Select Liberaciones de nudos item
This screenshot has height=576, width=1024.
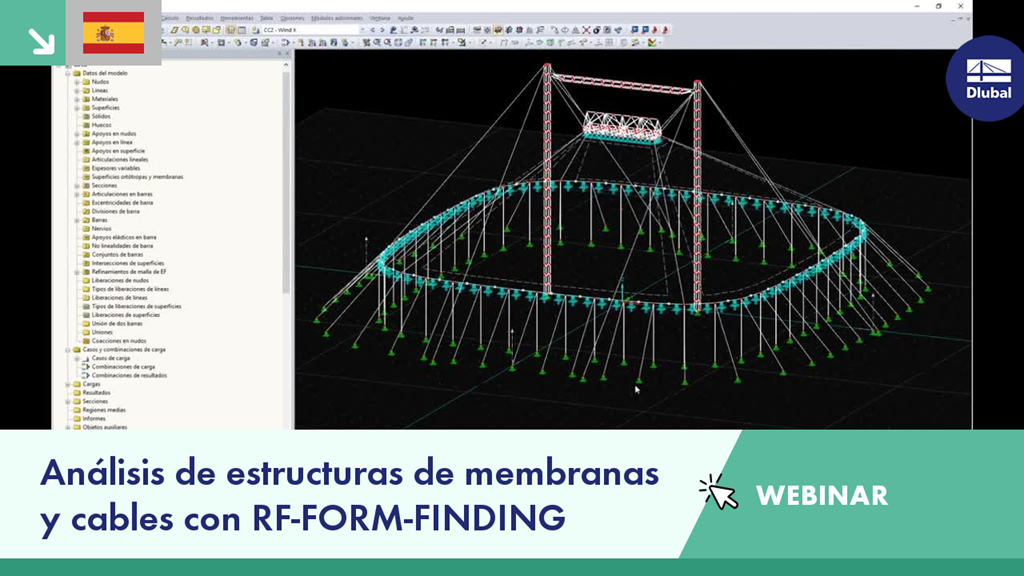tap(120, 280)
